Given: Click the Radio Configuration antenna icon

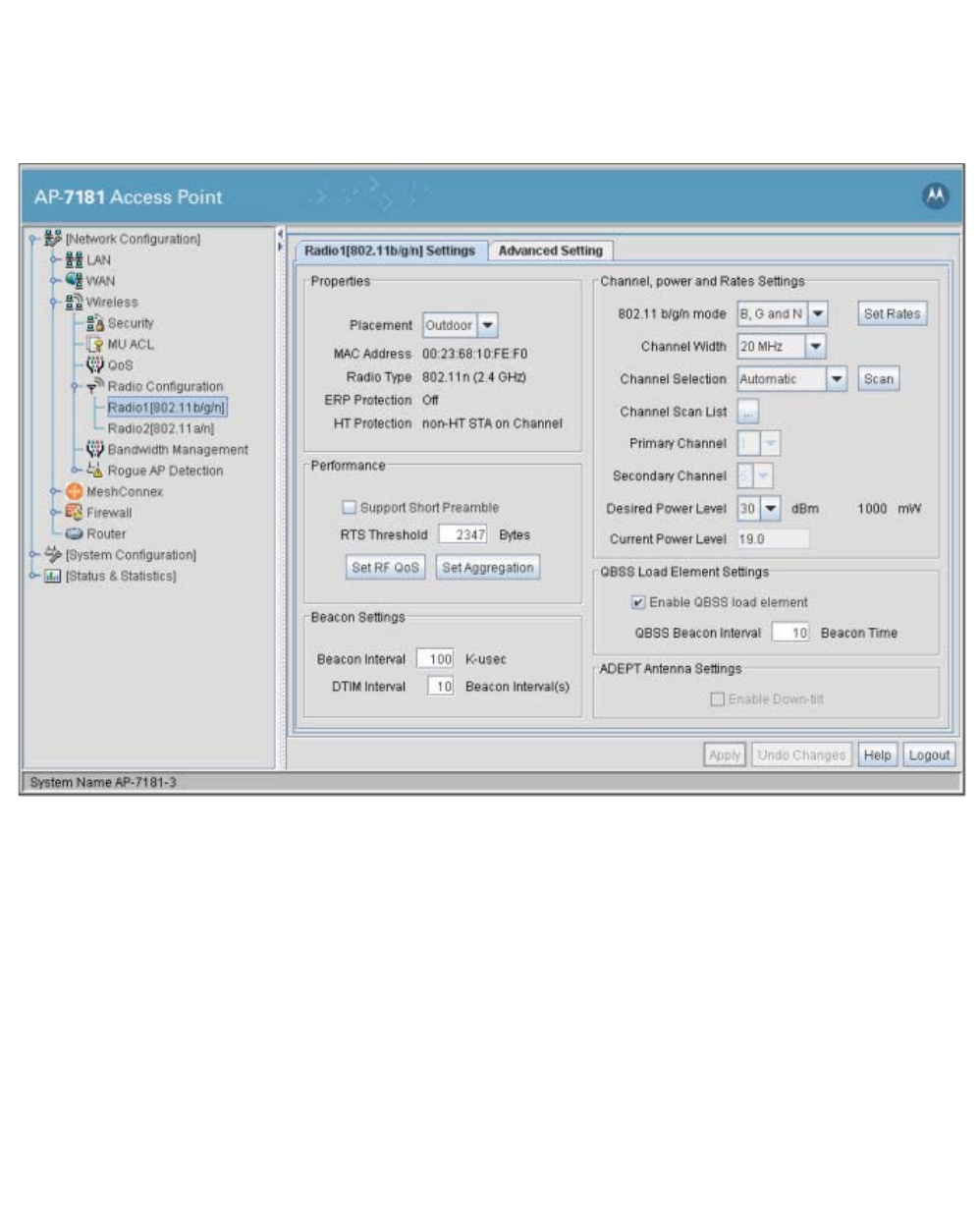Looking at the screenshot, I should click(95, 386).
